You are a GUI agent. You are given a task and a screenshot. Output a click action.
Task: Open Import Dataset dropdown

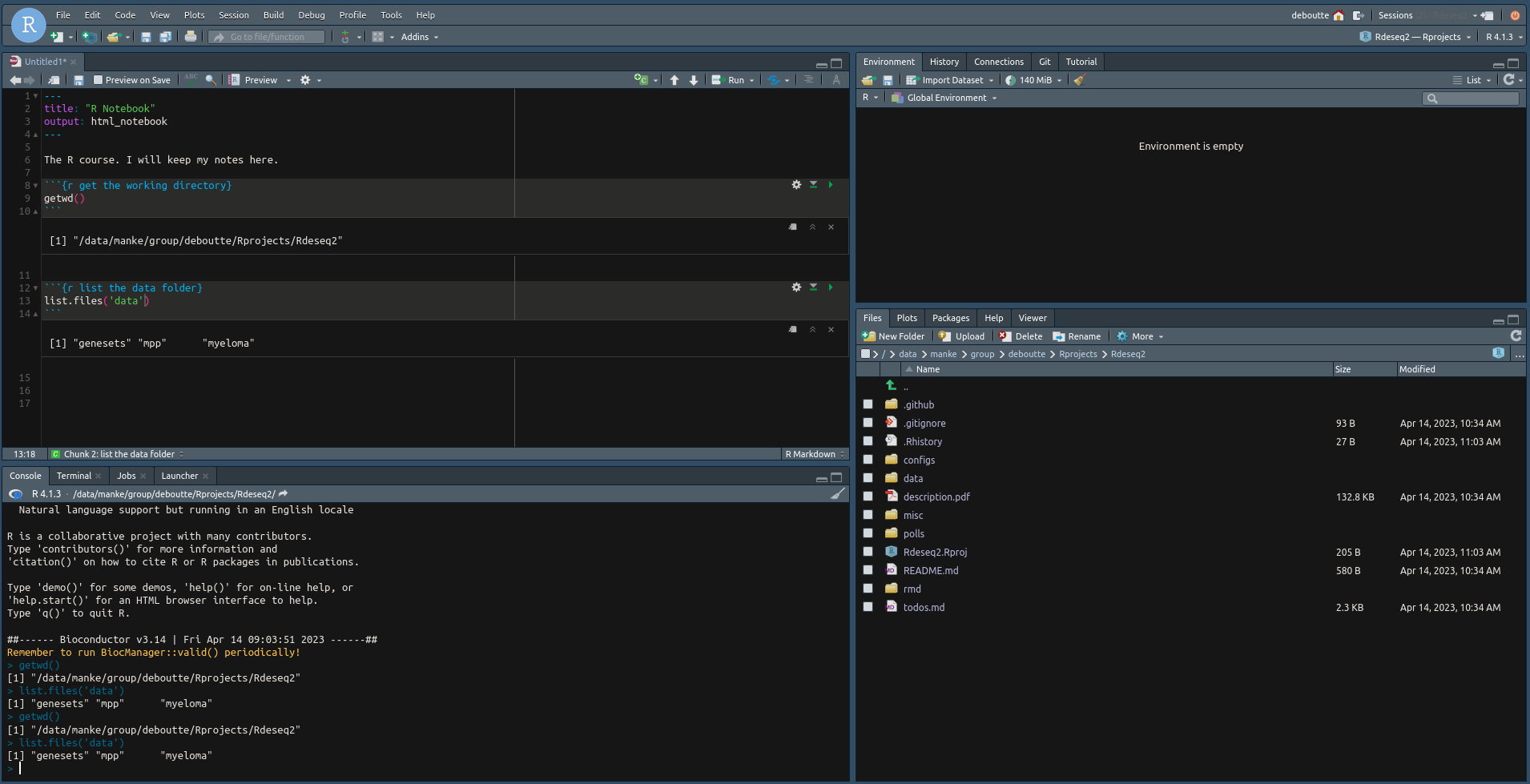tap(950, 80)
